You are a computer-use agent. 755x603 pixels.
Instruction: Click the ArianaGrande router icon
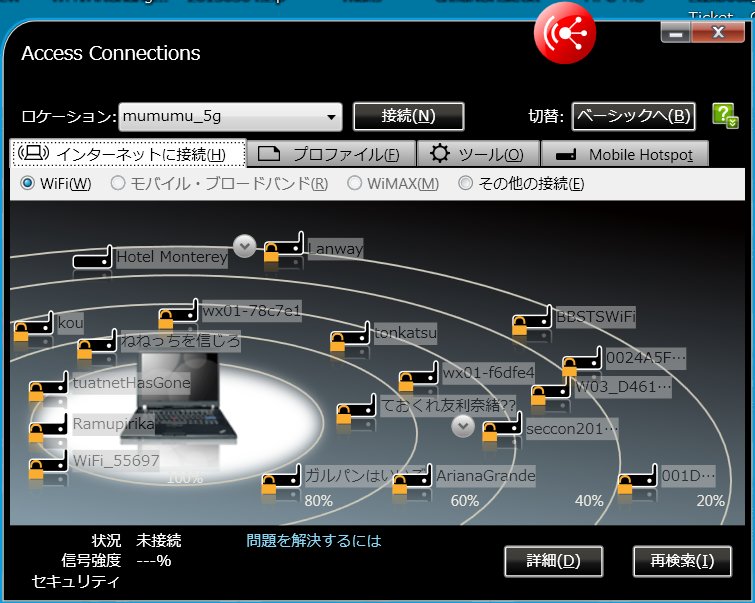[x=412, y=479]
